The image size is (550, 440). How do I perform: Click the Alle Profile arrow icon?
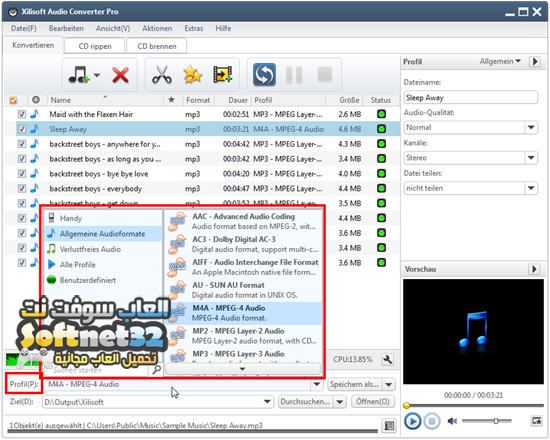pos(52,264)
